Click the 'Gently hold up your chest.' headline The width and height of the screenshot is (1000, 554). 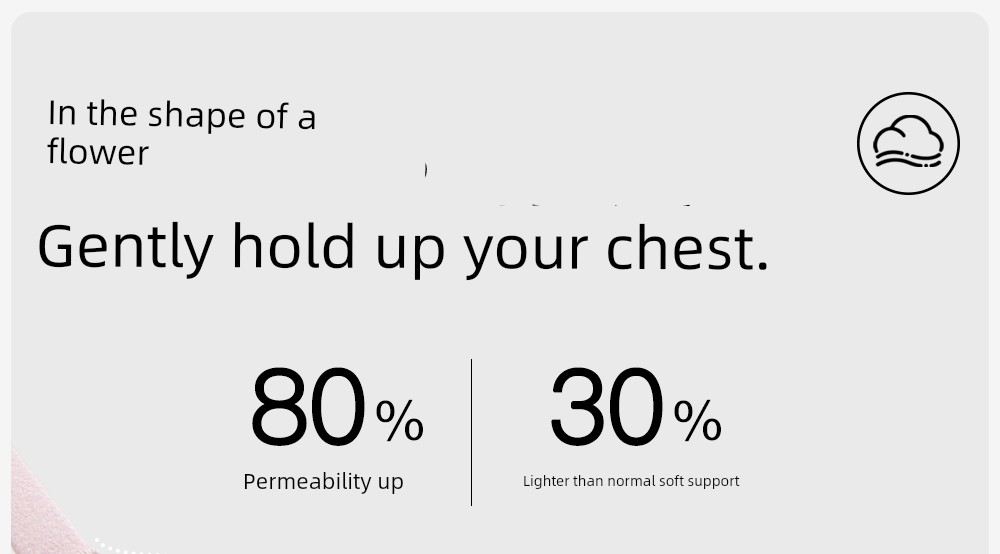pos(403,249)
